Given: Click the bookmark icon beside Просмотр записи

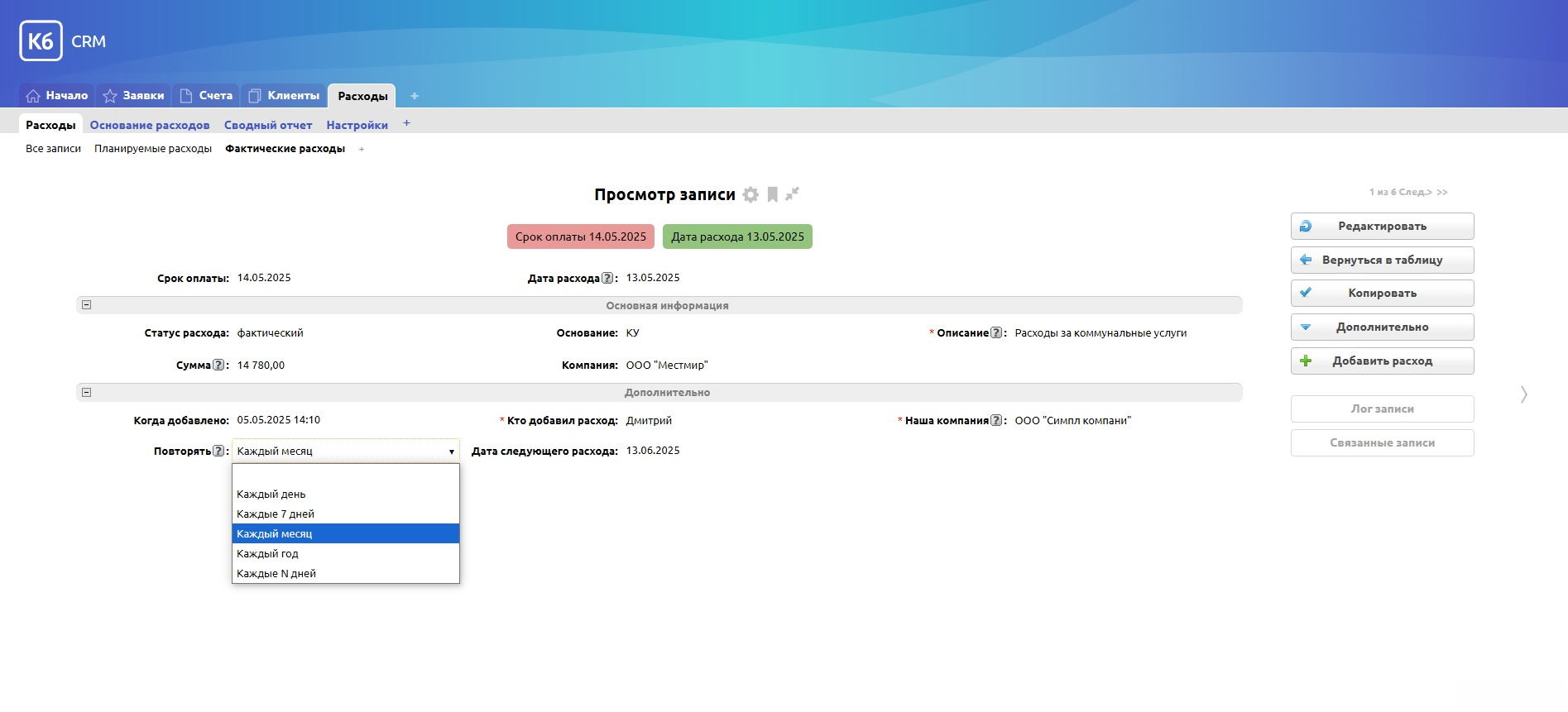Looking at the screenshot, I should coord(772,194).
